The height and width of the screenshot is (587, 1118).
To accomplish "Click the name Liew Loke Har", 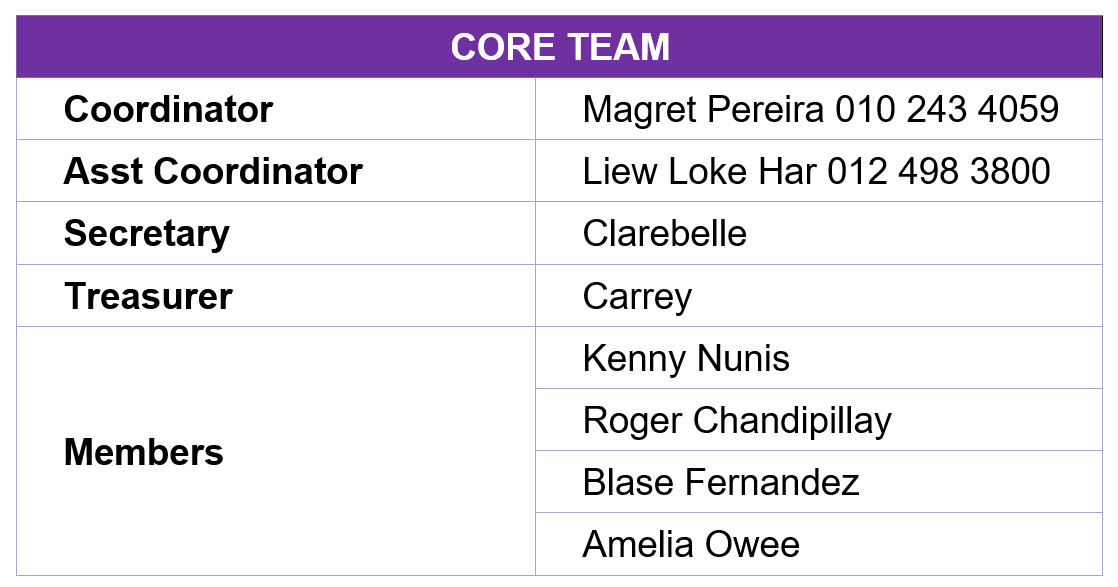I will coord(699,171).
